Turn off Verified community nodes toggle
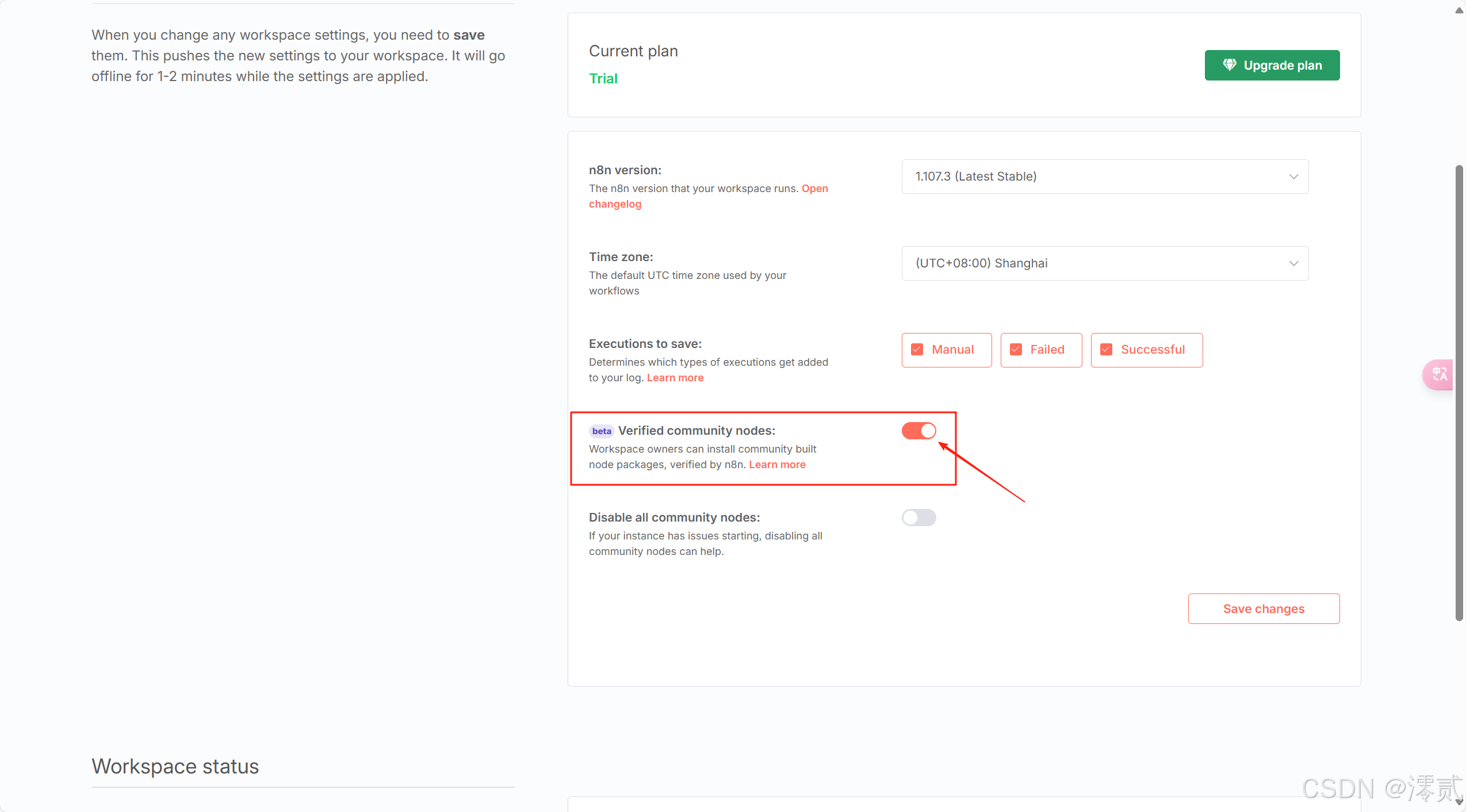 click(x=918, y=431)
